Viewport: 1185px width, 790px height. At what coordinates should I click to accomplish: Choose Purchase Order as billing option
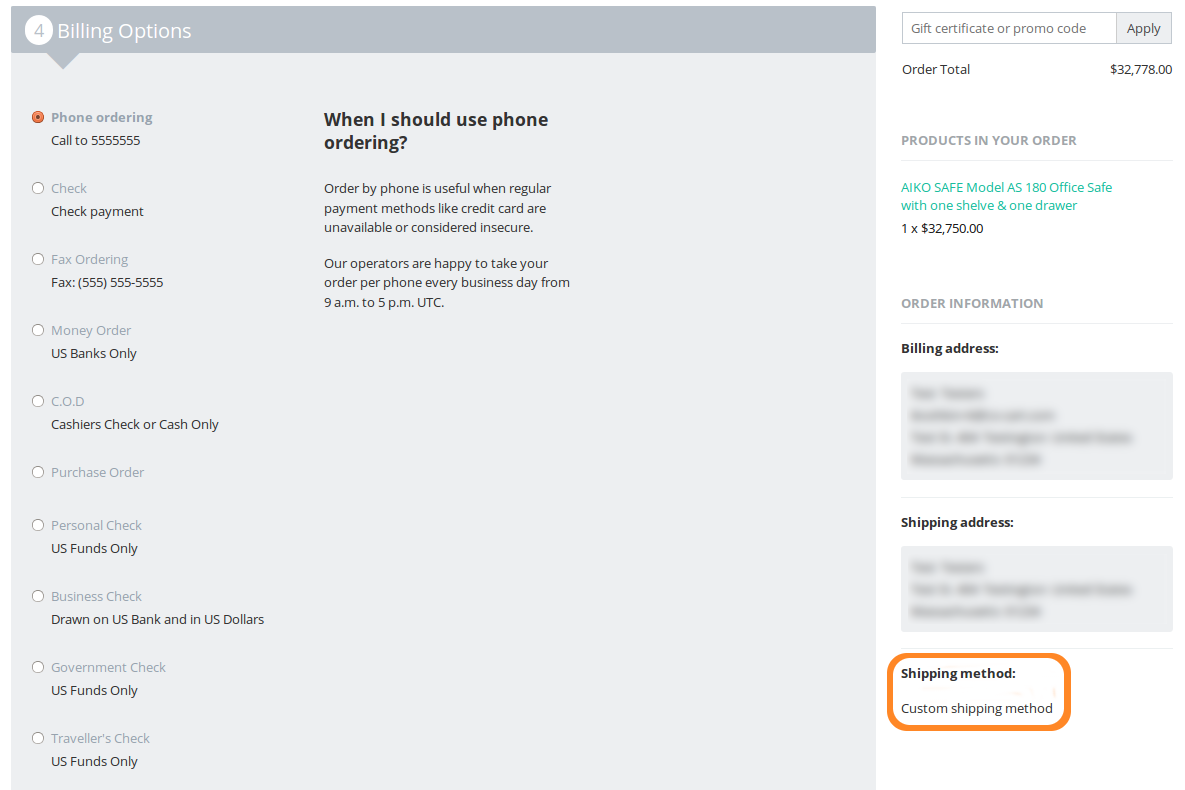point(38,472)
